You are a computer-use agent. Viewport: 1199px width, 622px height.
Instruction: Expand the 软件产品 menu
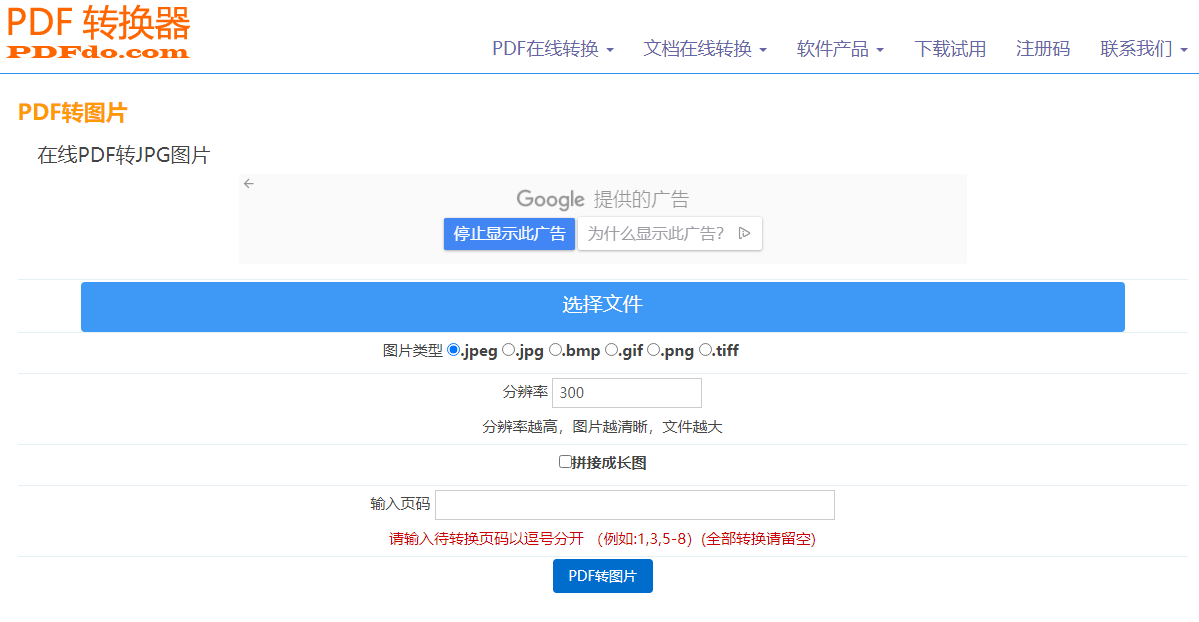839,49
